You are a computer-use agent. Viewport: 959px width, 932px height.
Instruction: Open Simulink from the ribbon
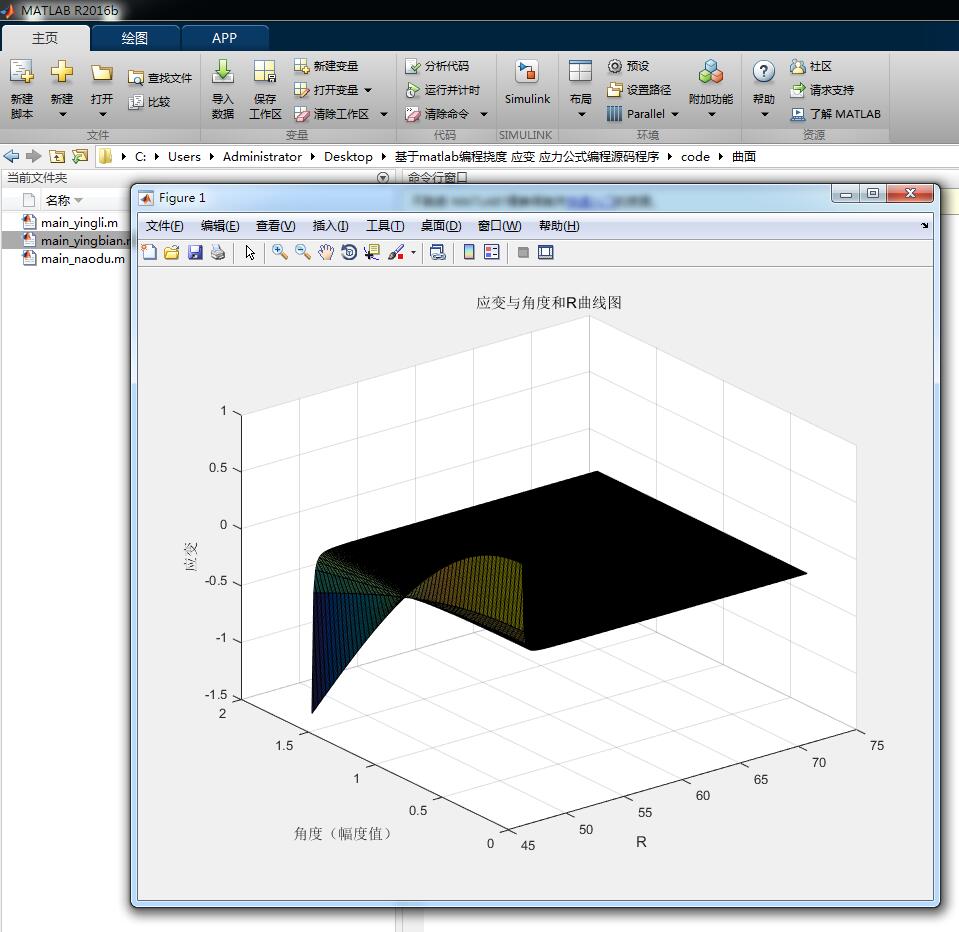527,83
